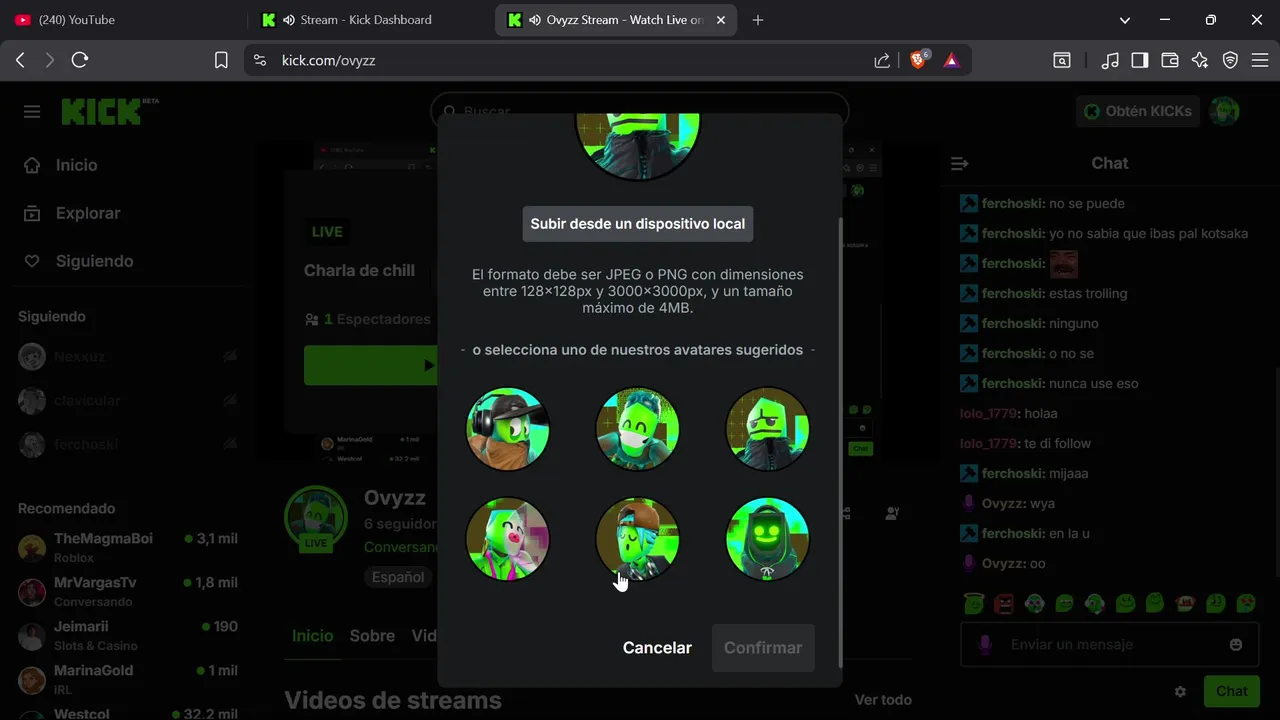Open Brave Rewards triangle icon
This screenshot has height=720, width=1280.
pos(951,60)
